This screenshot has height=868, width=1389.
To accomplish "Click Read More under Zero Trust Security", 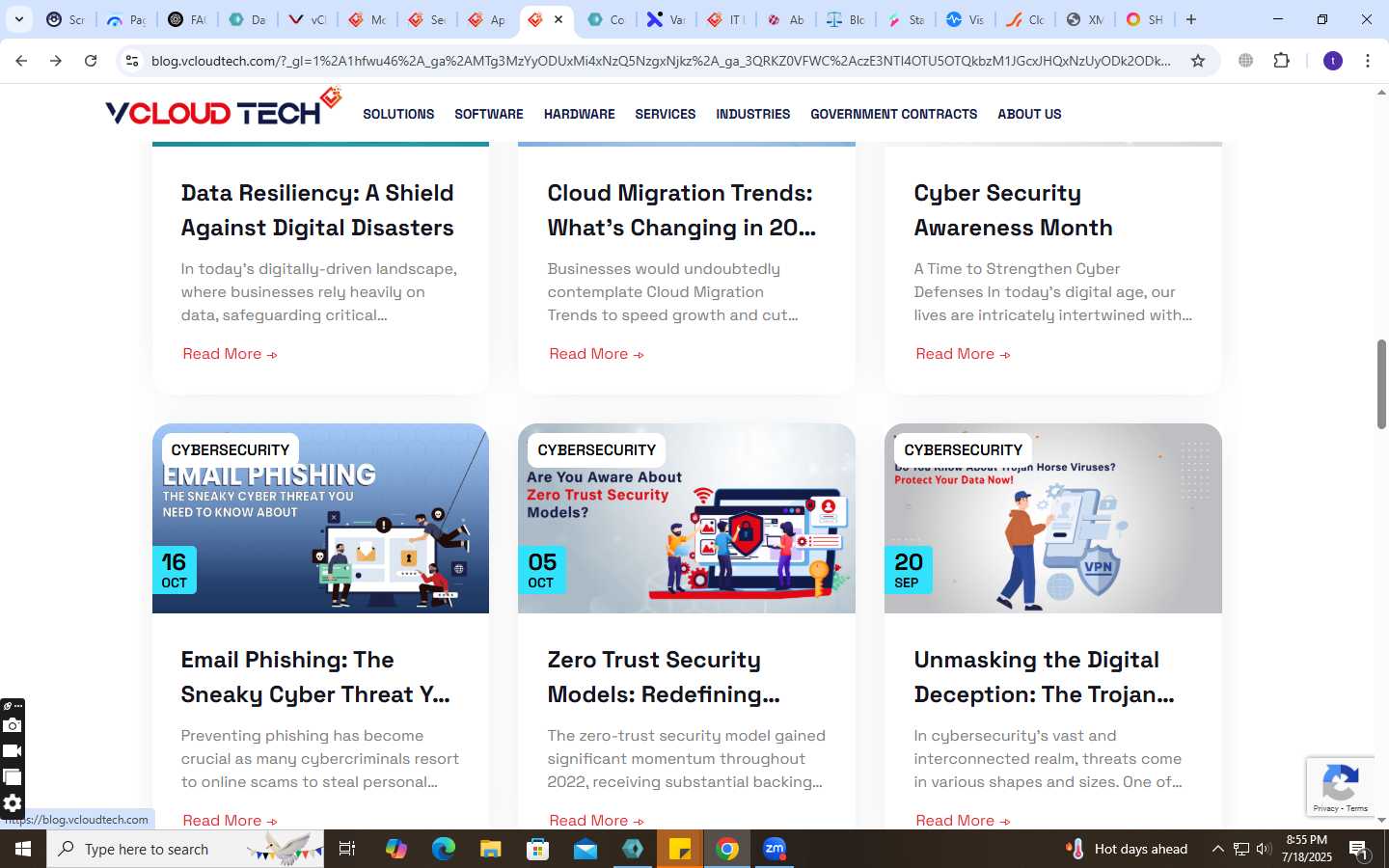I will tap(596, 821).
